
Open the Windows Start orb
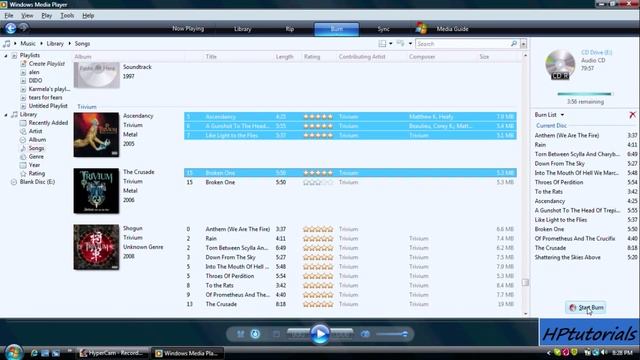click(x=13, y=352)
